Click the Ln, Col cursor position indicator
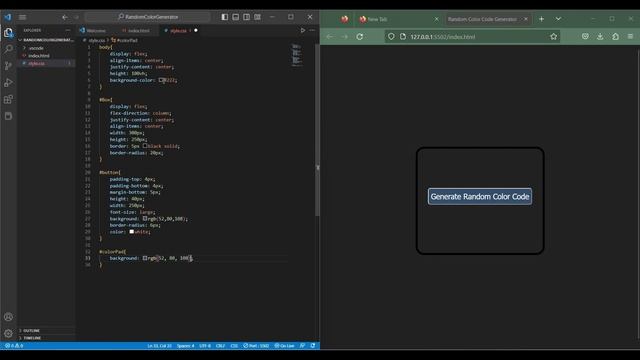 coord(159,346)
